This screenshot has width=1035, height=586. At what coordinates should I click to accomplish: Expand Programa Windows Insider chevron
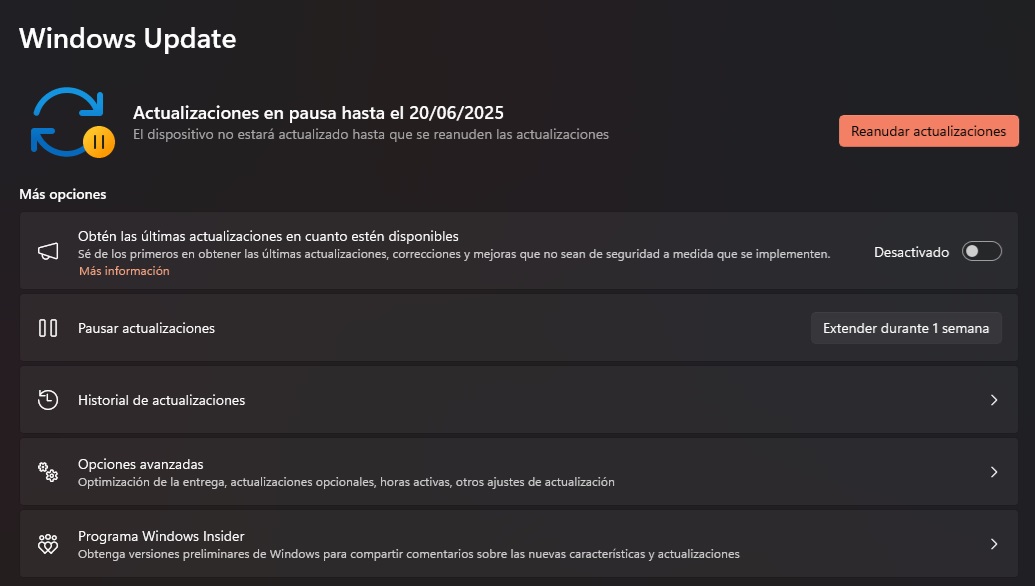[x=994, y=544]
